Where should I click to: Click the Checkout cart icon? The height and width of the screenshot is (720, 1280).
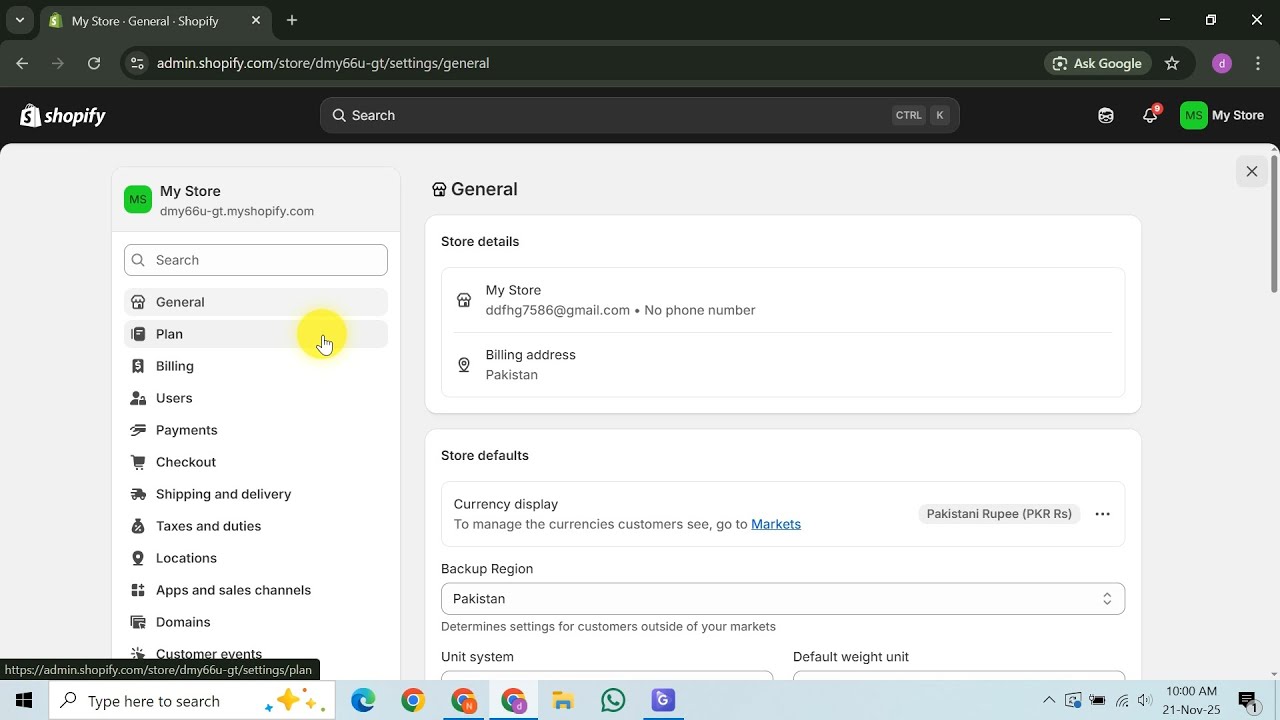(x=138, y=462)
